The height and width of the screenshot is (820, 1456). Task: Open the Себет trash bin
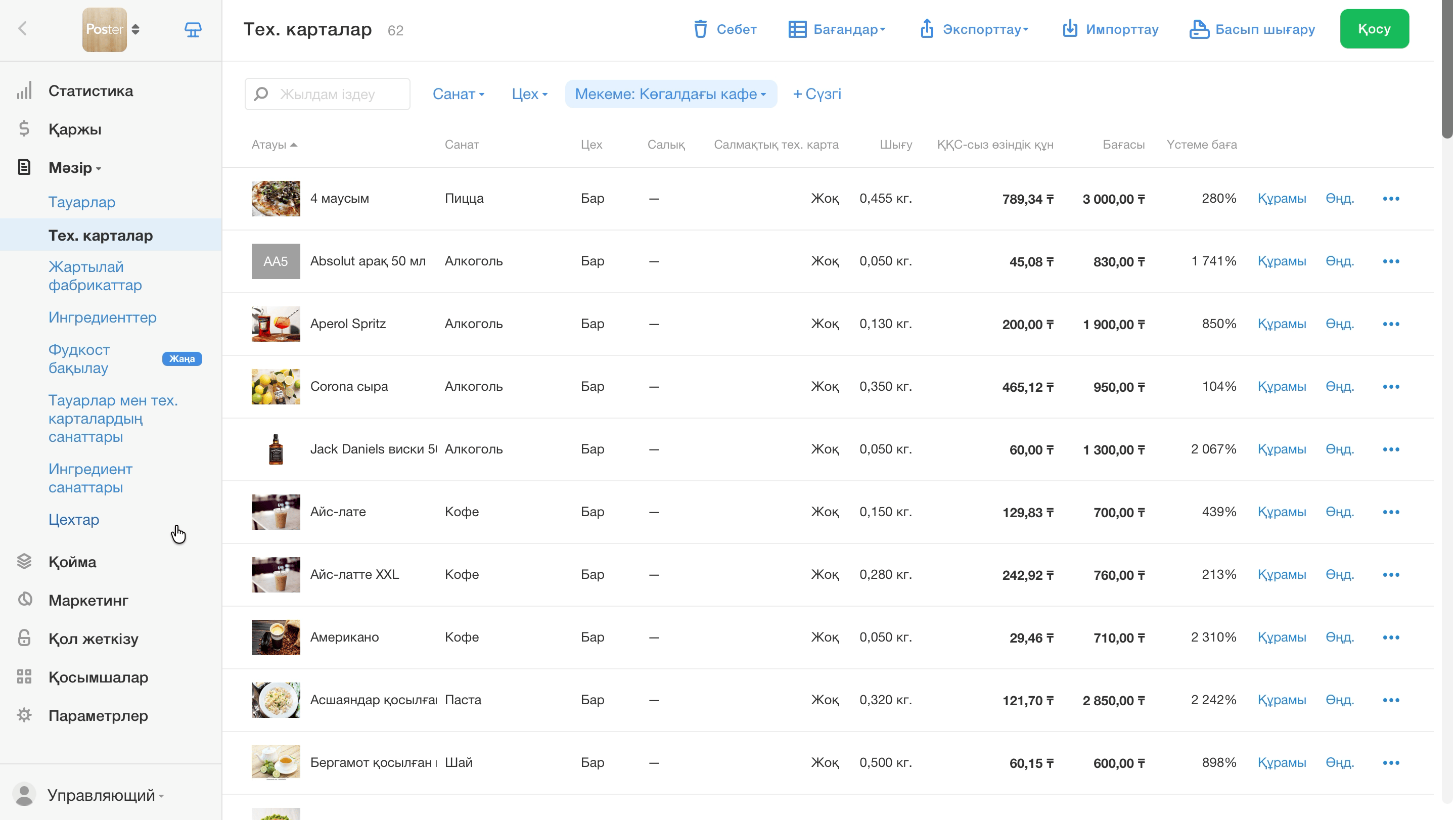click(x=724, y=29)
